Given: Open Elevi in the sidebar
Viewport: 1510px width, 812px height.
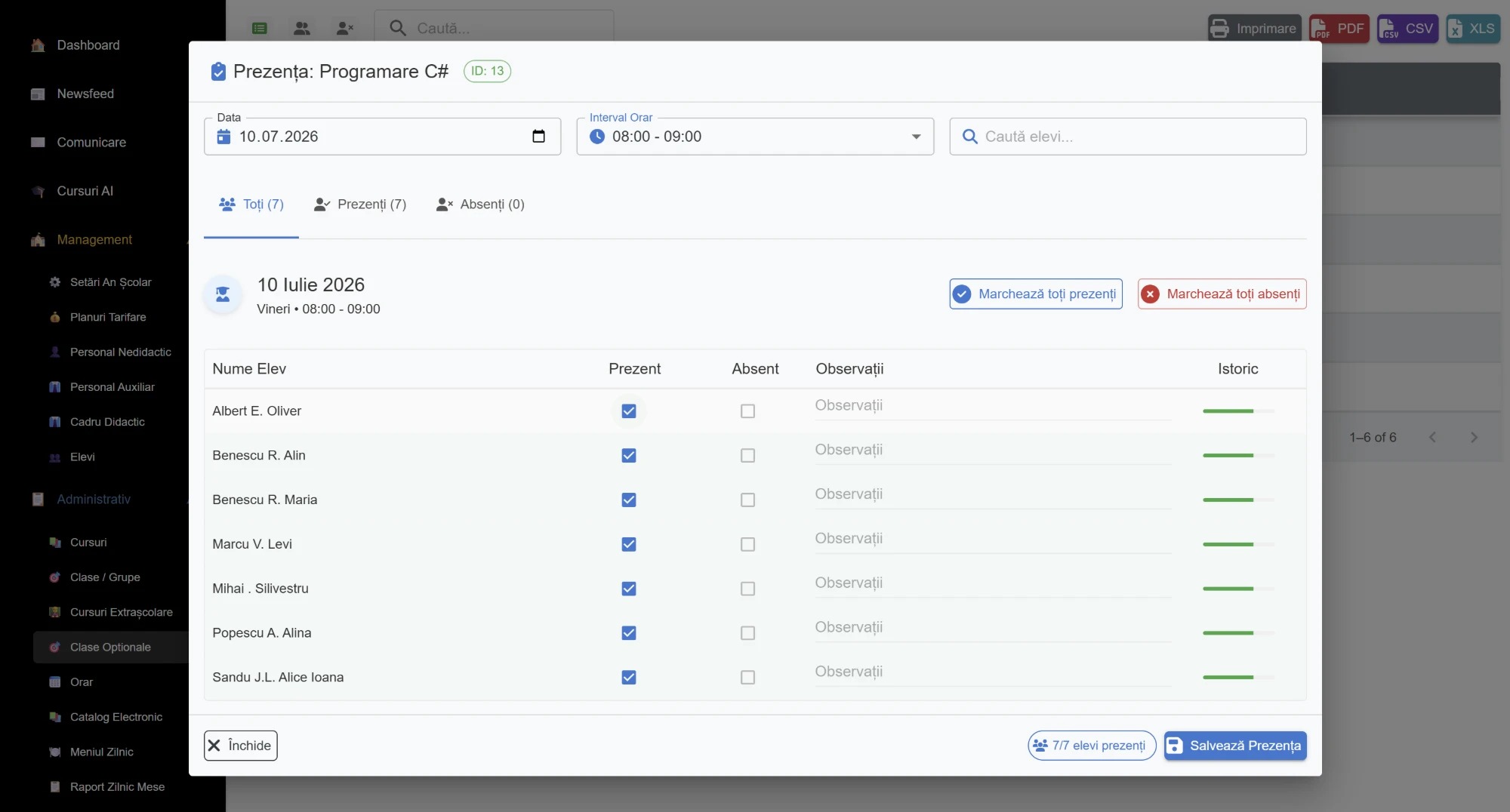Looking at the screenshot, I should 82,457.
